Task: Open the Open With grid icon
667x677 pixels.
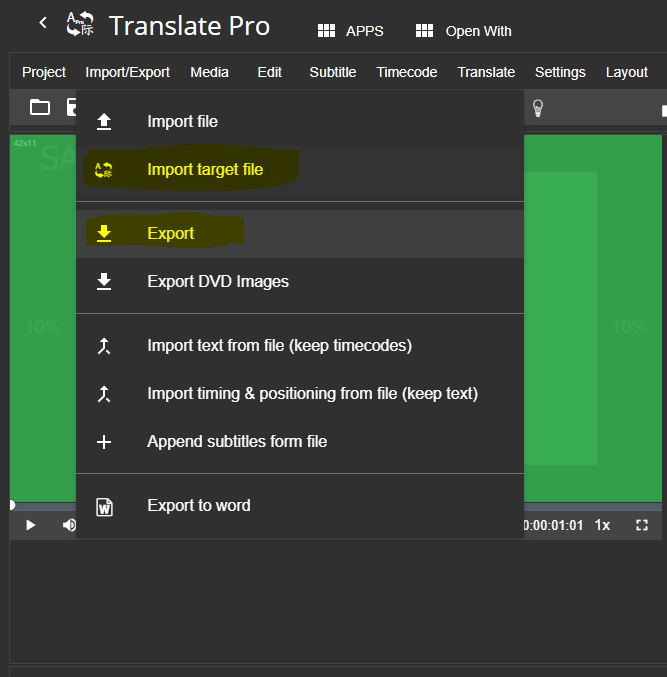Action: point(424,31)
